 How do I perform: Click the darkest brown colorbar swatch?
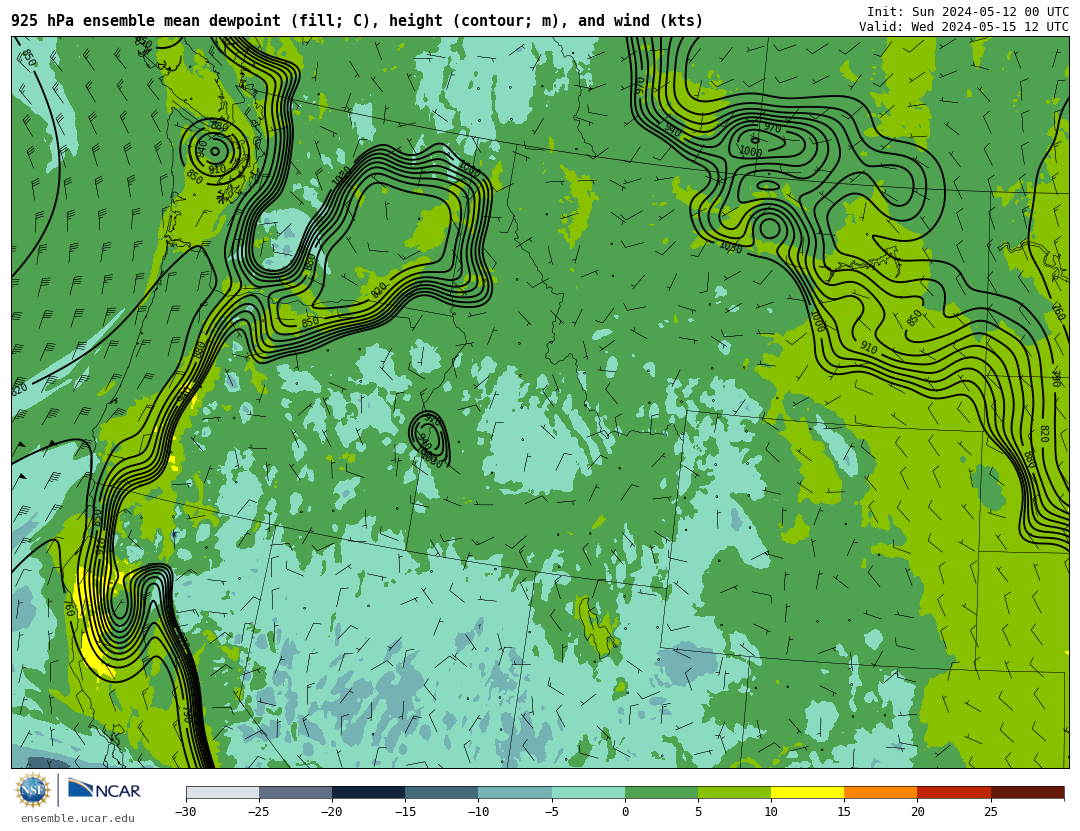[x=1027, y=792]
